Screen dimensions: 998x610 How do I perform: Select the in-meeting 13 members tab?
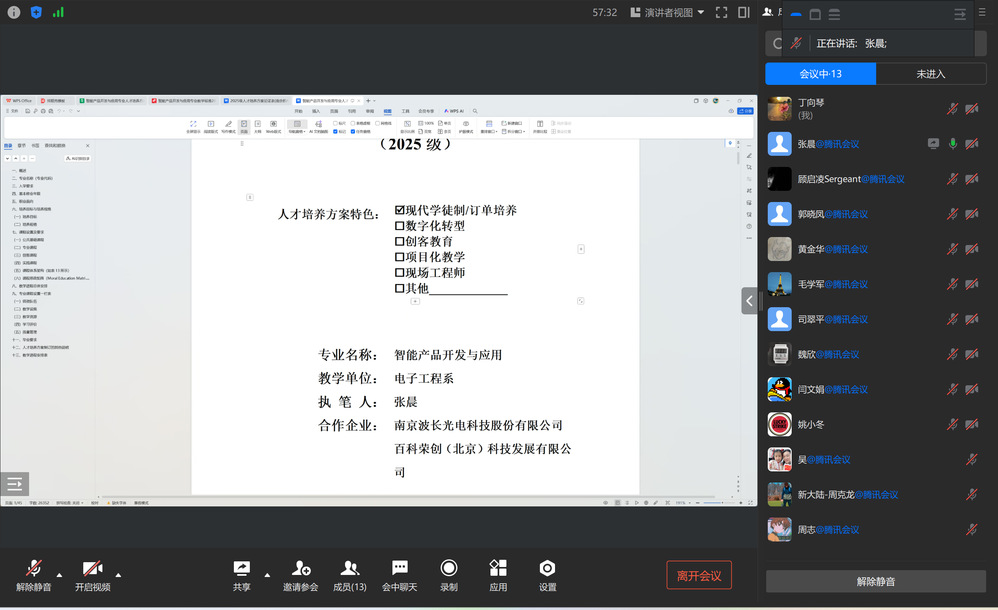click(x=820, y=74)
